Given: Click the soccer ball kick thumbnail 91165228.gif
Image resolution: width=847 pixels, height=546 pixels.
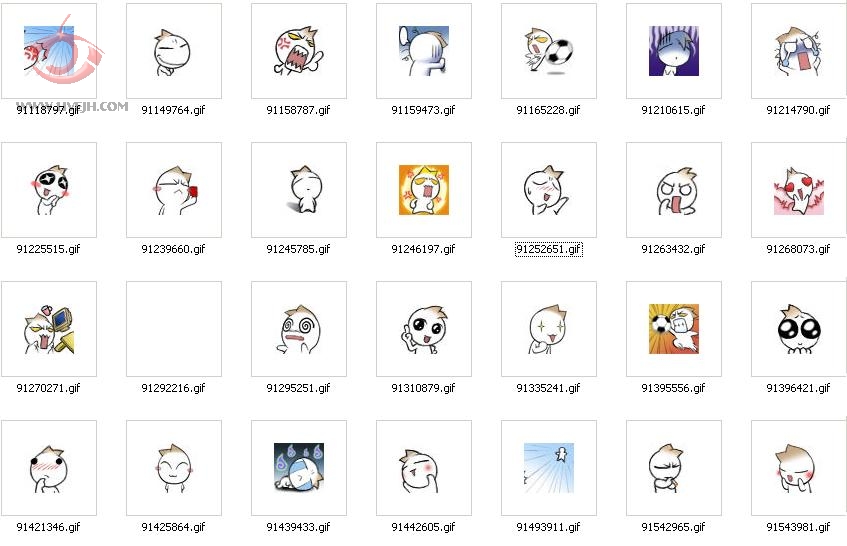Looking at the screenshot, I should pyautogui.click(x=549, y=51).
